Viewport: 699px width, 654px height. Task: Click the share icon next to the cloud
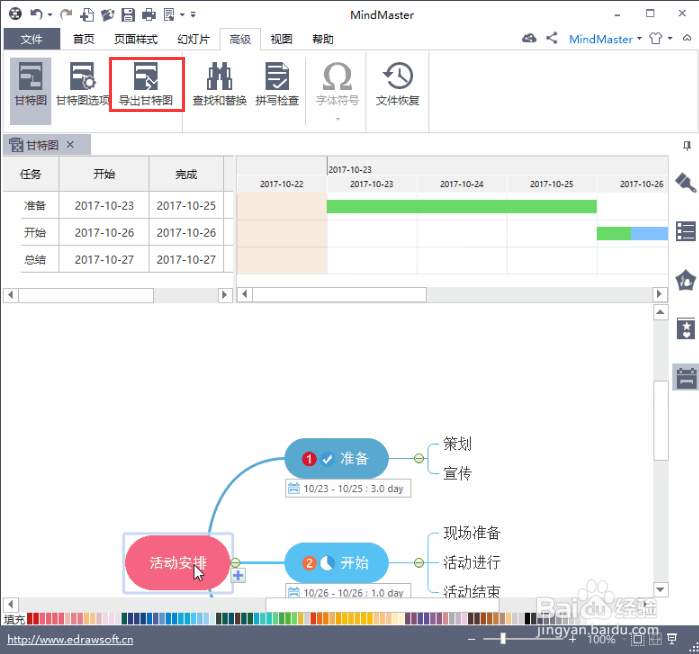[x=552, y=38]
